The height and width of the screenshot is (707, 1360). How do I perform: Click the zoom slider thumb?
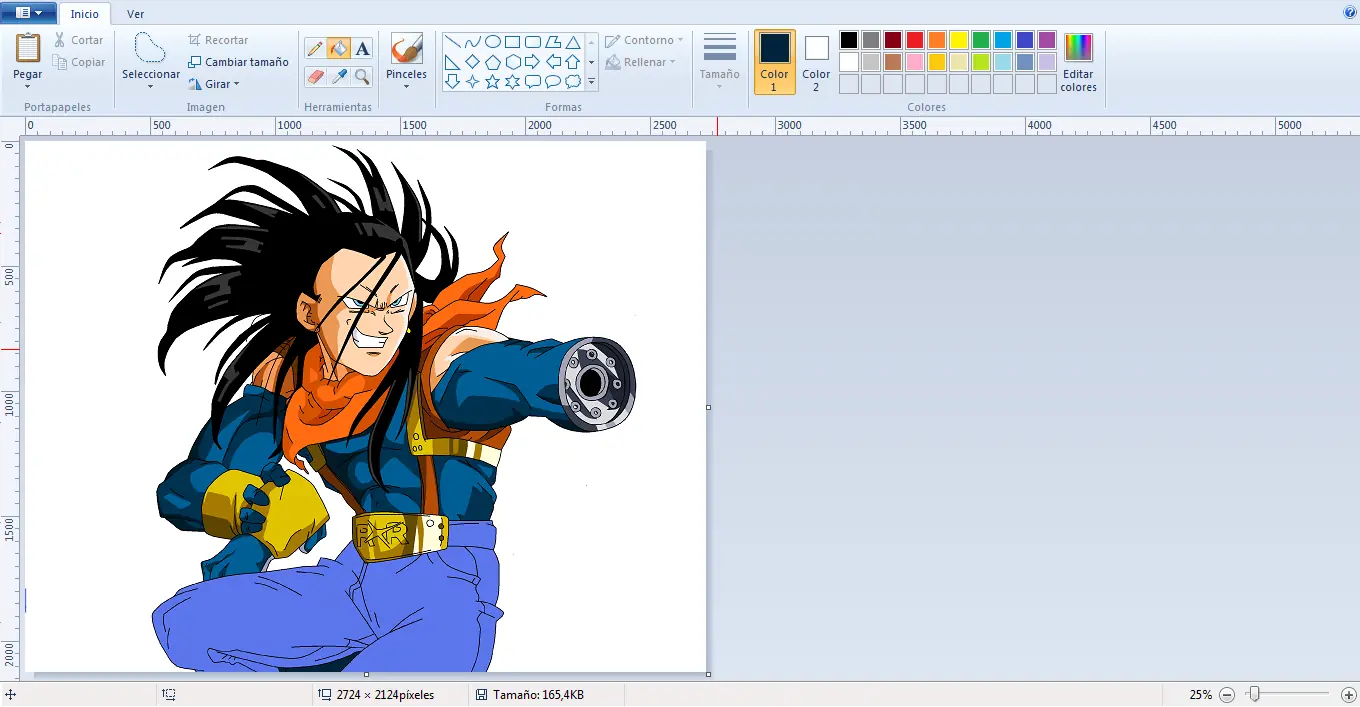(x=1253, y=694)
